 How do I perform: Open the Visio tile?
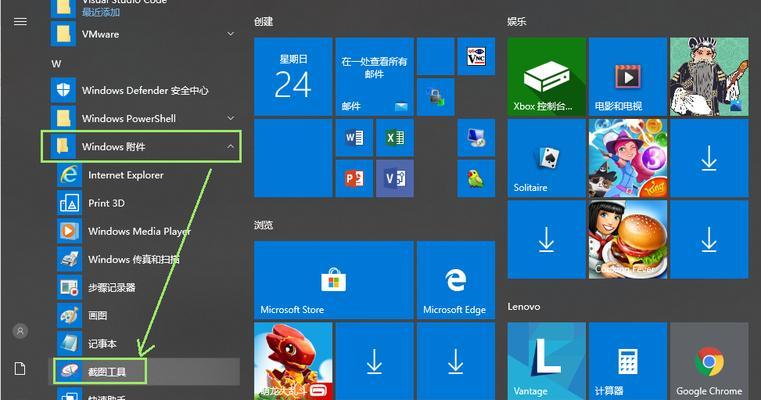(395, 179)
